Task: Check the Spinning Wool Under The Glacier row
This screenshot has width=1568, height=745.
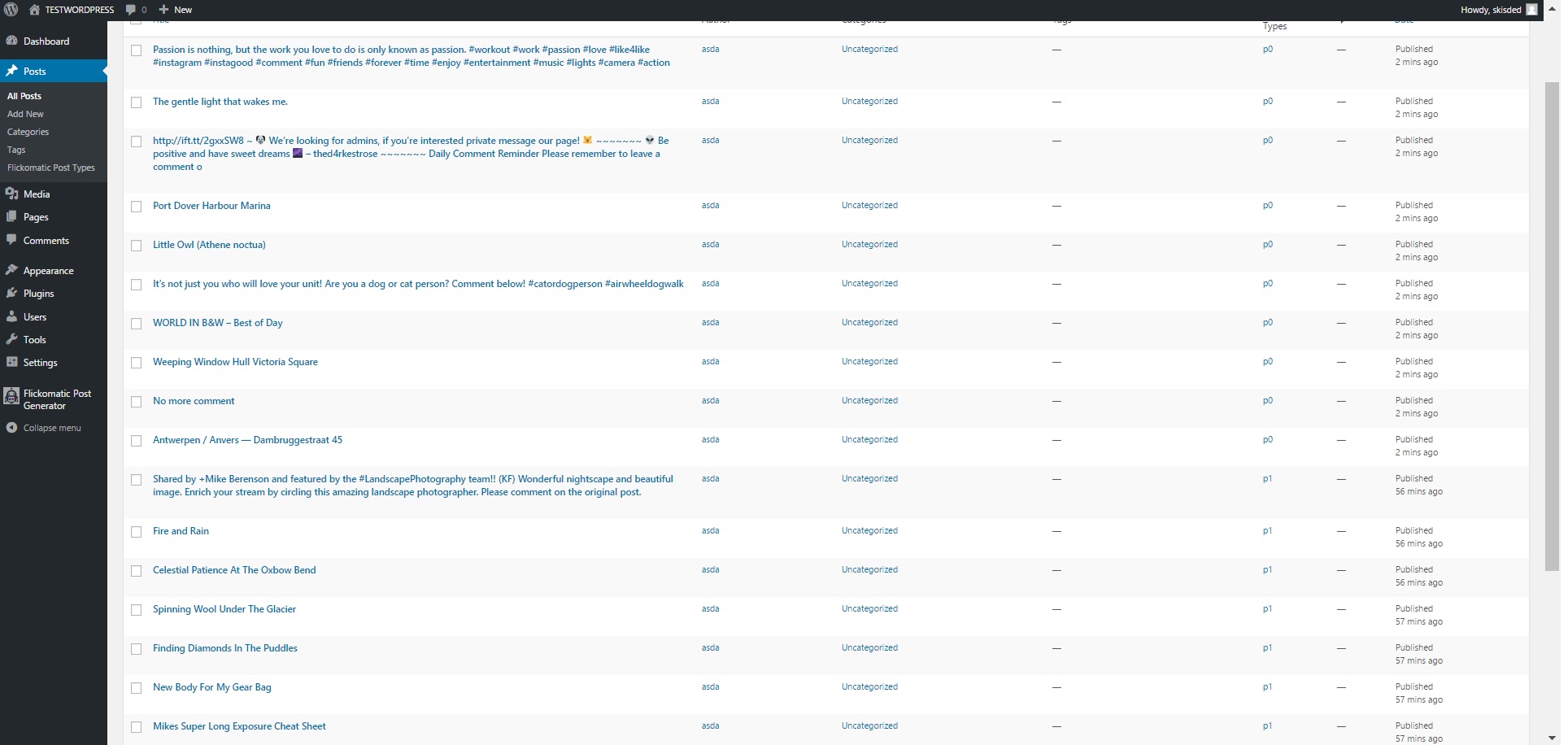Action: [137, 610]
